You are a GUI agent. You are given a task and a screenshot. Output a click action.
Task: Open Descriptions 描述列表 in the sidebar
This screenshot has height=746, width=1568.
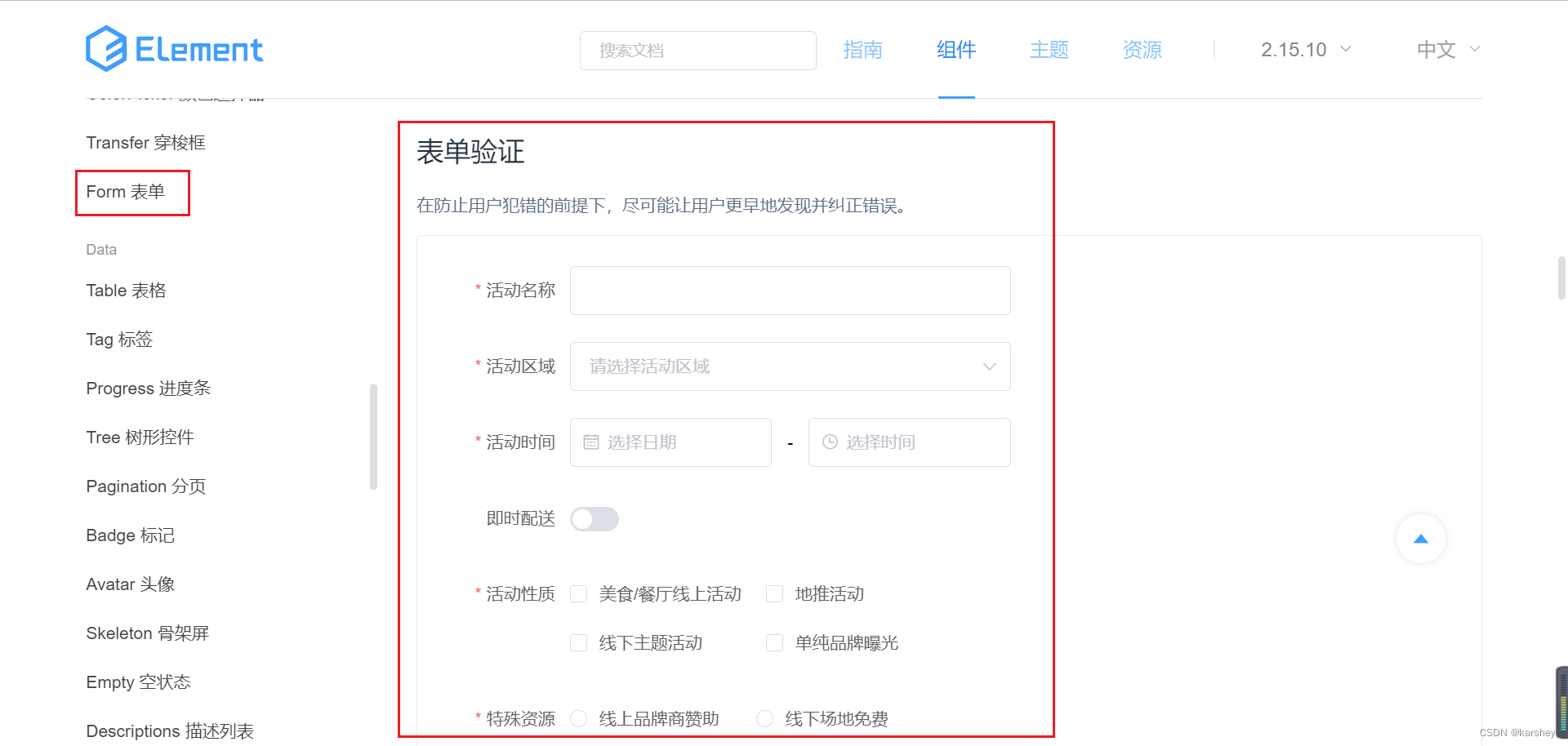tap(170, 731)
